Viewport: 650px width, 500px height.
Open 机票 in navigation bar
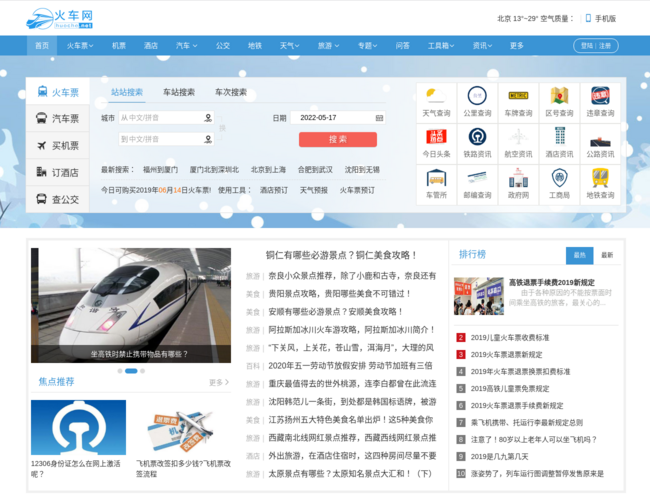tap(119, 46)
